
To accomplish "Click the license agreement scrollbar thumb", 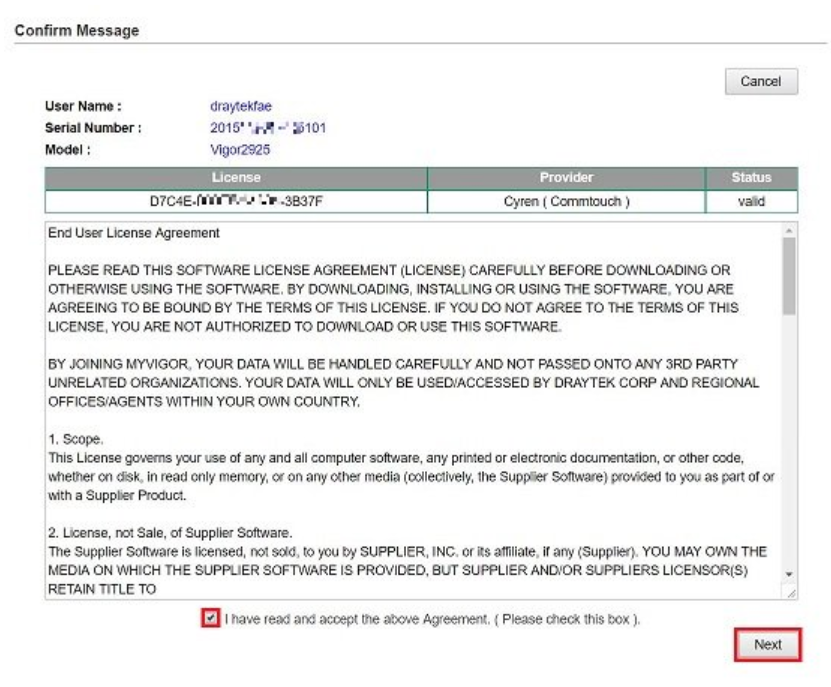I will (x=790, y=275).
